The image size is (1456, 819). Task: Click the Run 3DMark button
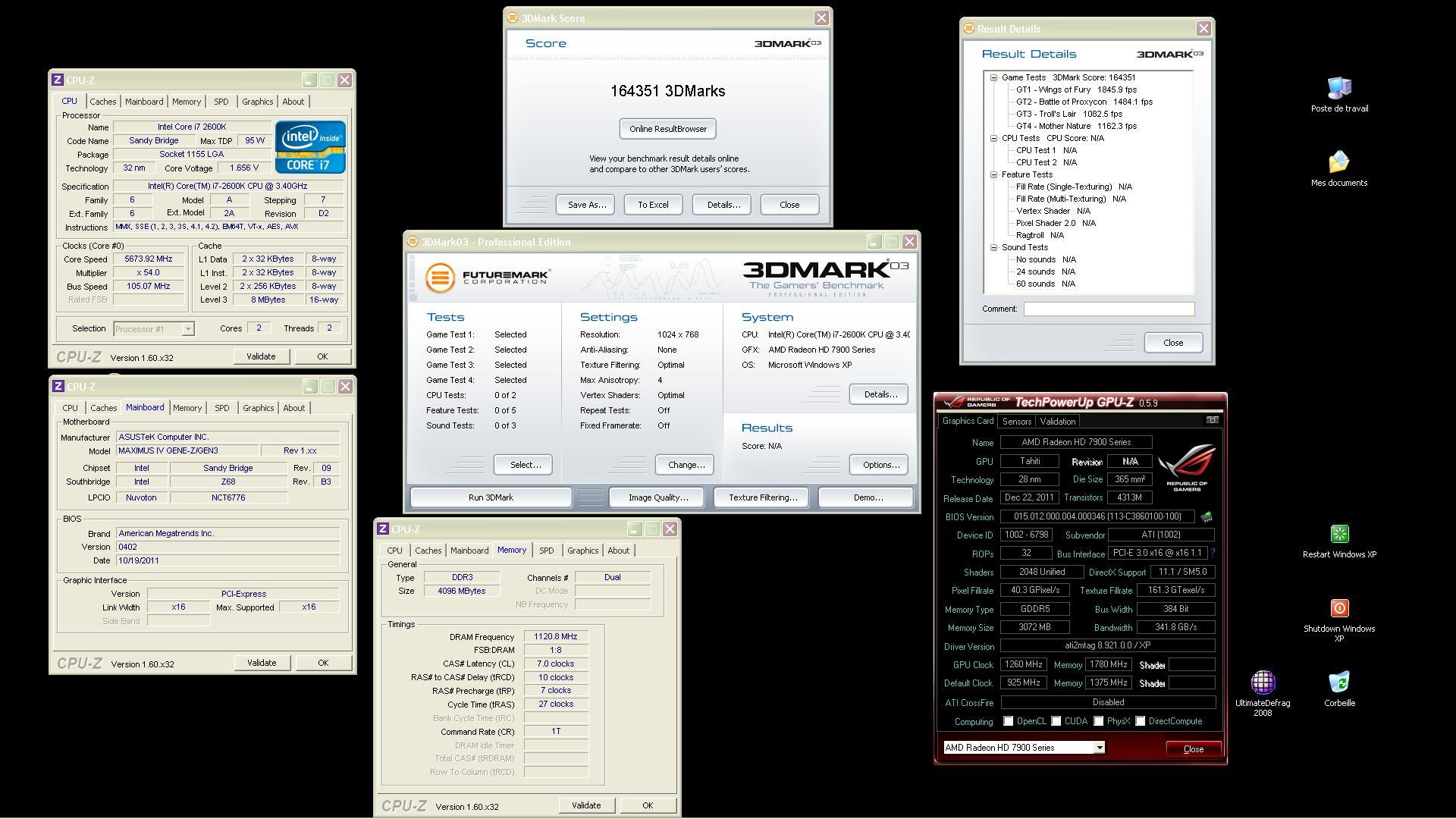[x=491, y=497]
